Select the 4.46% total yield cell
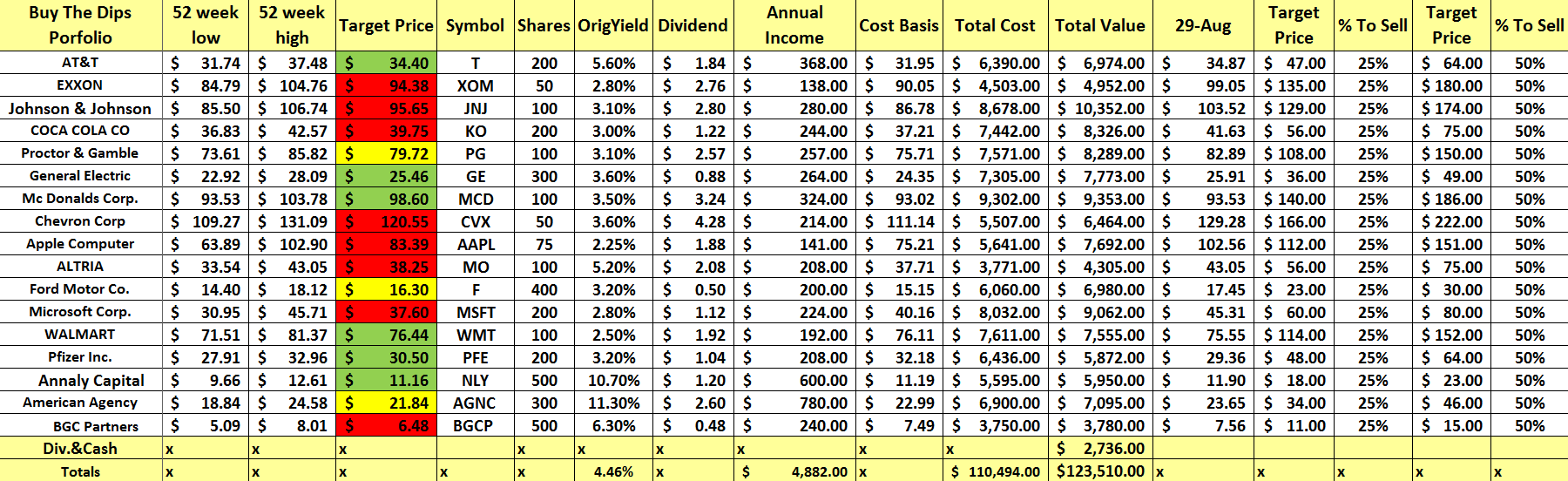This screenshot has width=1568, height=481. tap(613, 471)
